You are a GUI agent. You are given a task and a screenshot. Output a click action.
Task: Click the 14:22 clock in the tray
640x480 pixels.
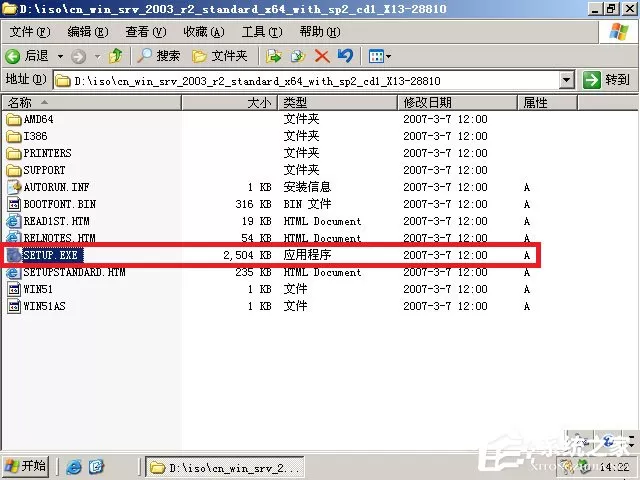click(x=614, y=467)
